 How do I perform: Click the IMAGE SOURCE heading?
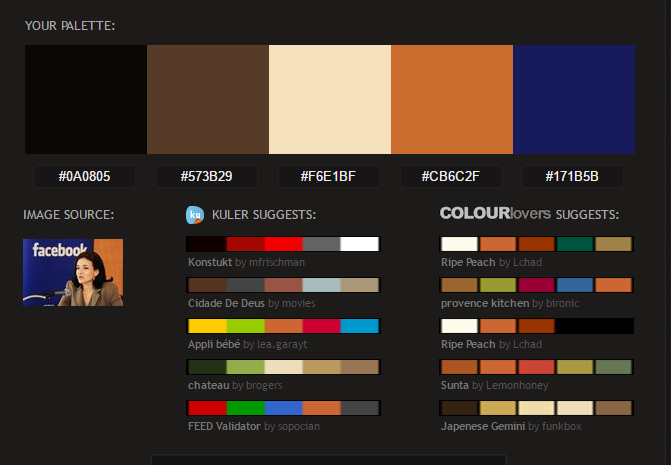tap(69, 215)
